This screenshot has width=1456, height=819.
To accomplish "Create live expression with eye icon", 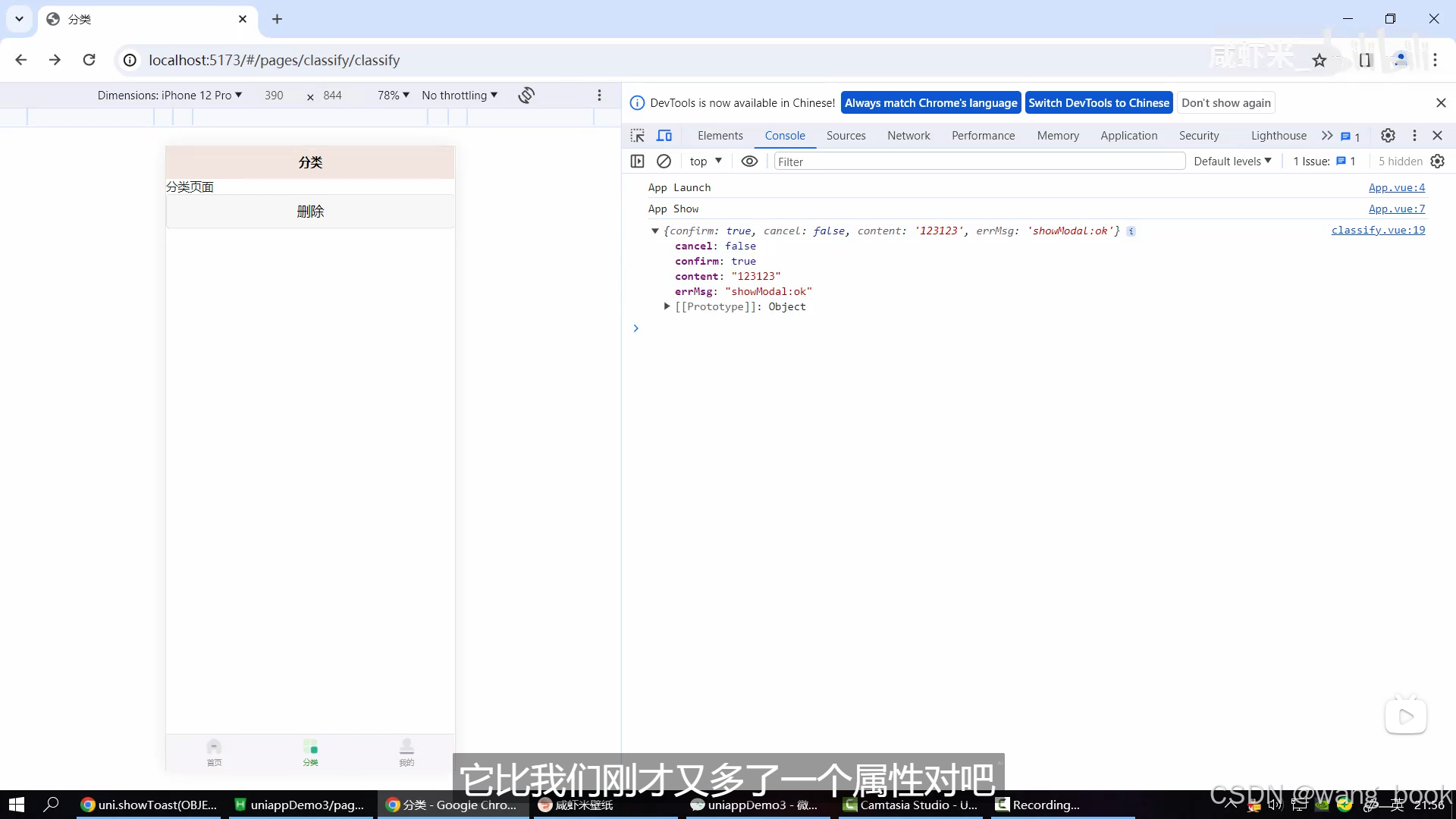I will coord(749,161).
